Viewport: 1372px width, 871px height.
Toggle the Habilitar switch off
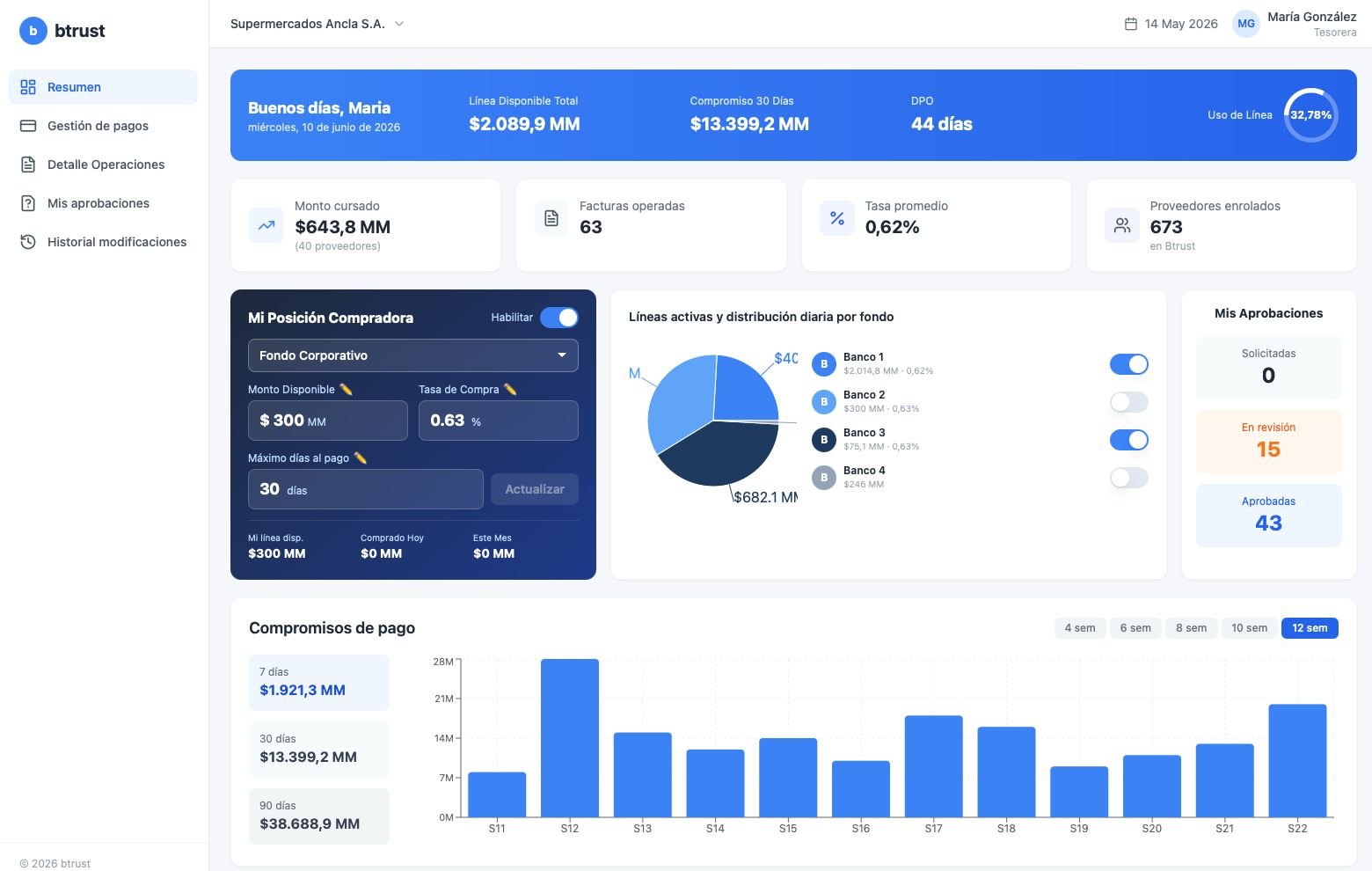click(559, 318)
